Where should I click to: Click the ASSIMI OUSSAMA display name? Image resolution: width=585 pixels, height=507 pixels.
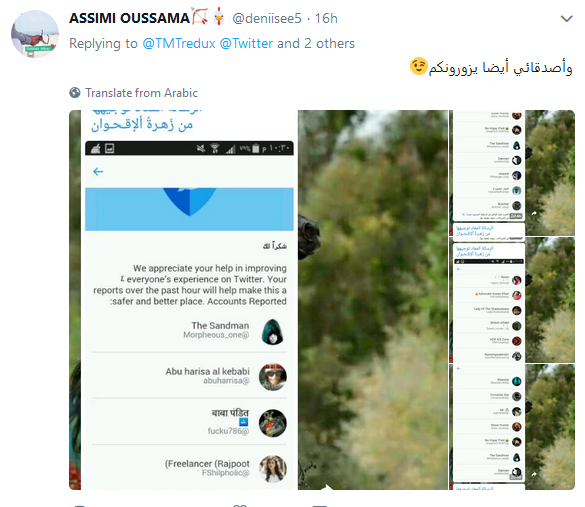coord(129,18)
